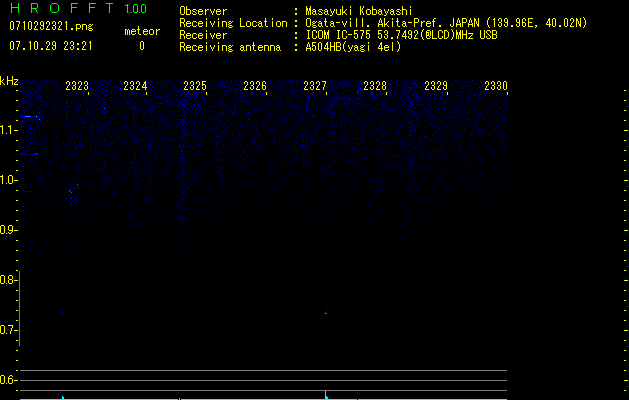629x400 pixels.
Task: Click the date stamp 07.10.29 23:21
Action: click(x=51, y=46)
